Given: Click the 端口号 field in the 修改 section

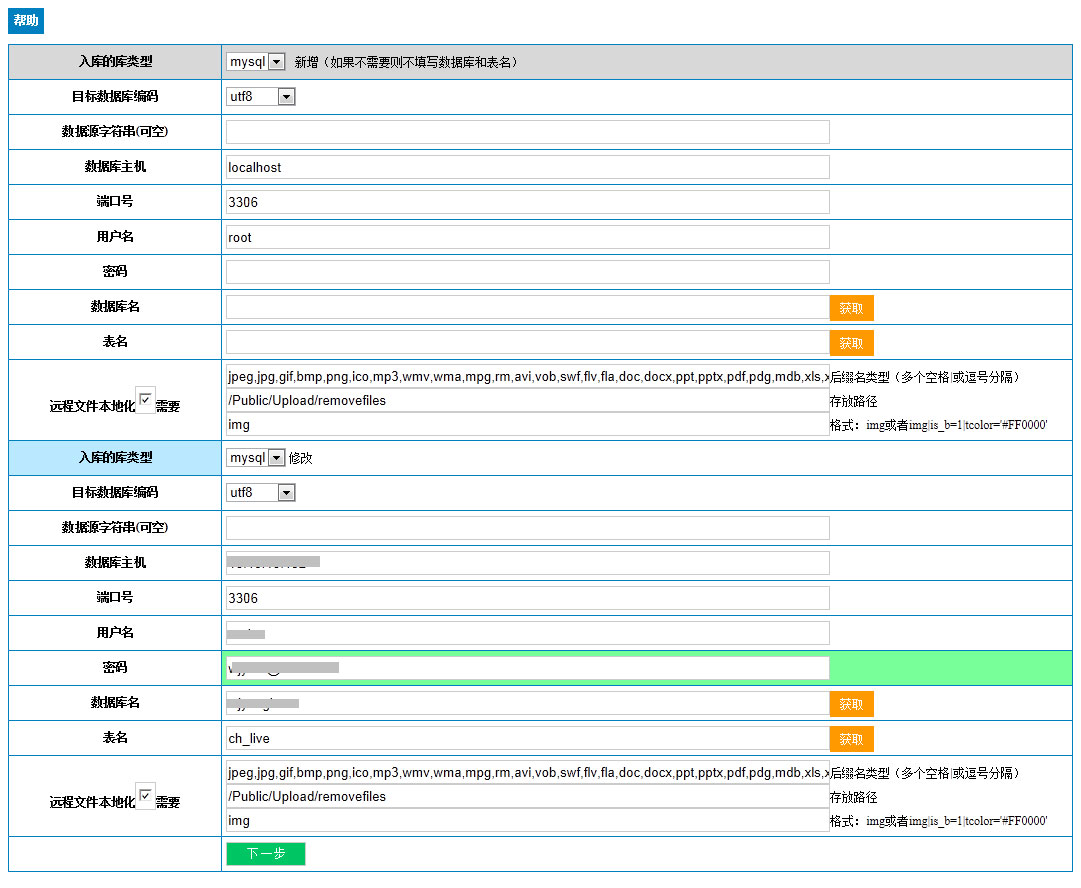Looking at the screenshot, I should pos(527,598).
